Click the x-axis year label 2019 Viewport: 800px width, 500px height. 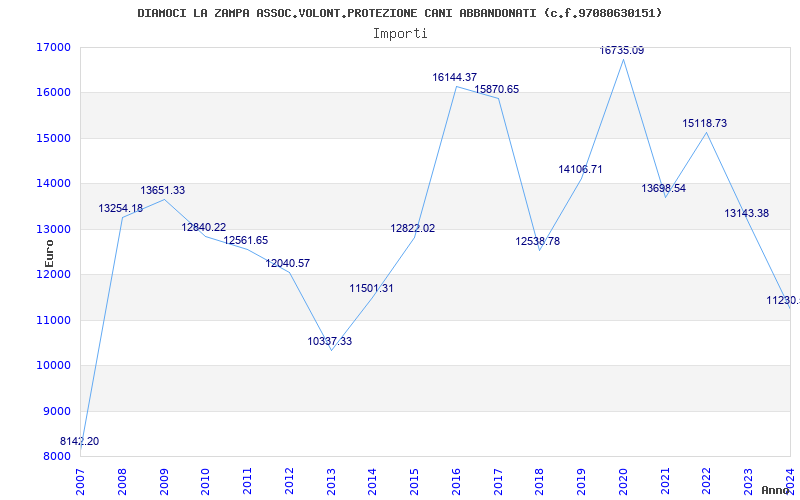pos(582,481)
